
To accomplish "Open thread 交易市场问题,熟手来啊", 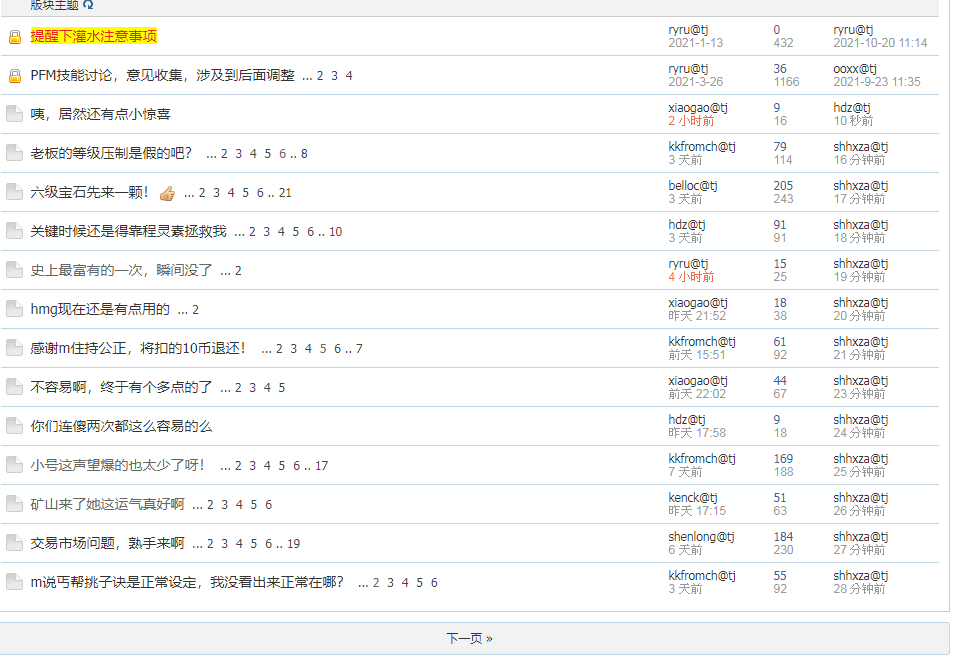I will [x=108, y=543].
